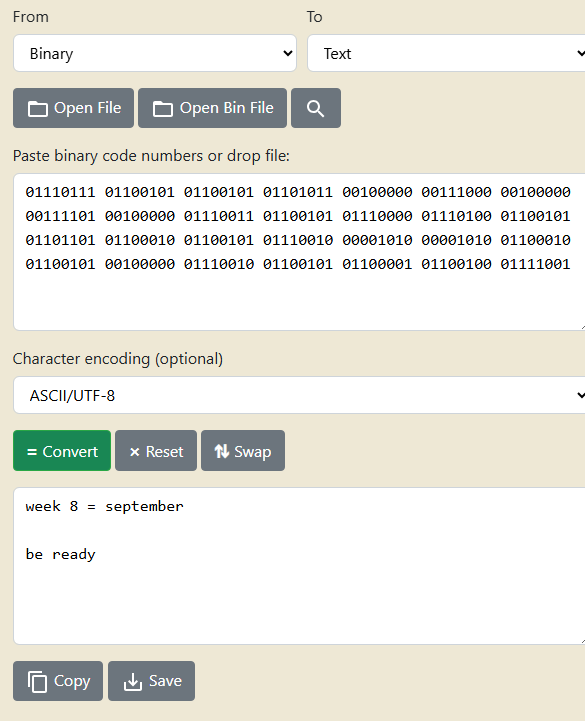Click the binary group 00111000 on the first line
The width and height of the screenshot is (585, 721).
click(x=456, y=192)
